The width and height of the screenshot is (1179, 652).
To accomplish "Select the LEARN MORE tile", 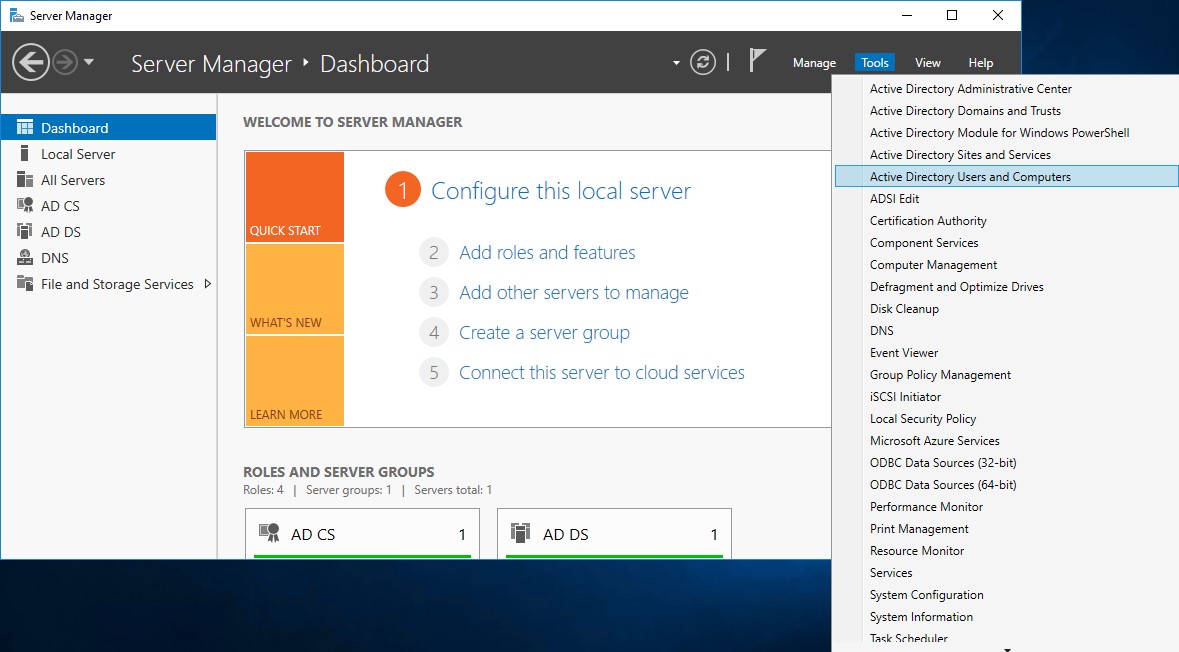I will pos(295,381).
